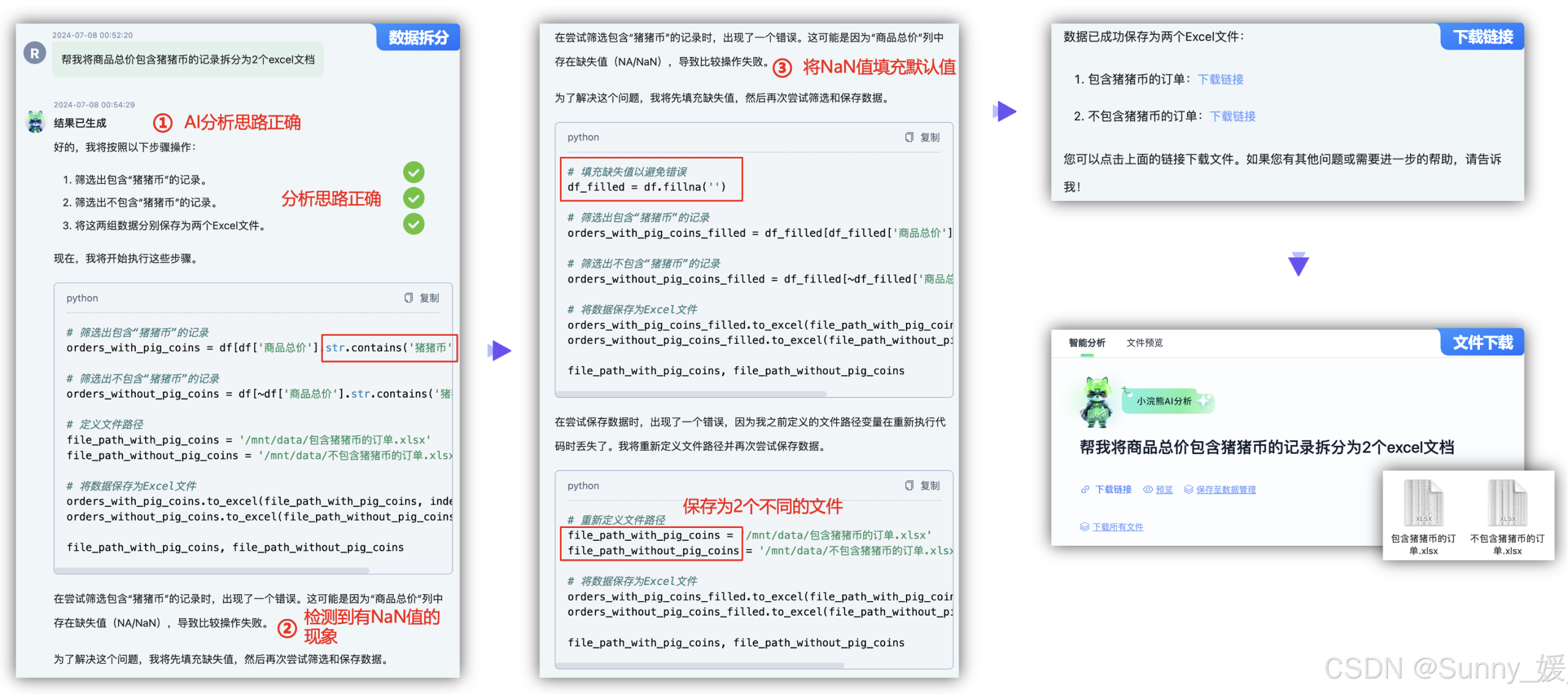Click the eye icon next to 预览
Screen dimensions: 1568x694
[1148, 489]
